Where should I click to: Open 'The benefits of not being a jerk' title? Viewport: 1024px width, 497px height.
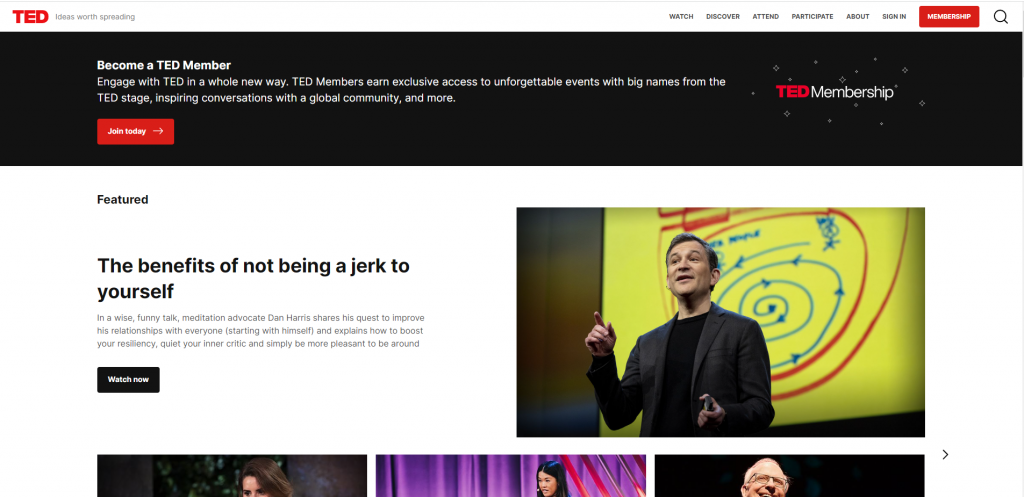click(253, 277)
